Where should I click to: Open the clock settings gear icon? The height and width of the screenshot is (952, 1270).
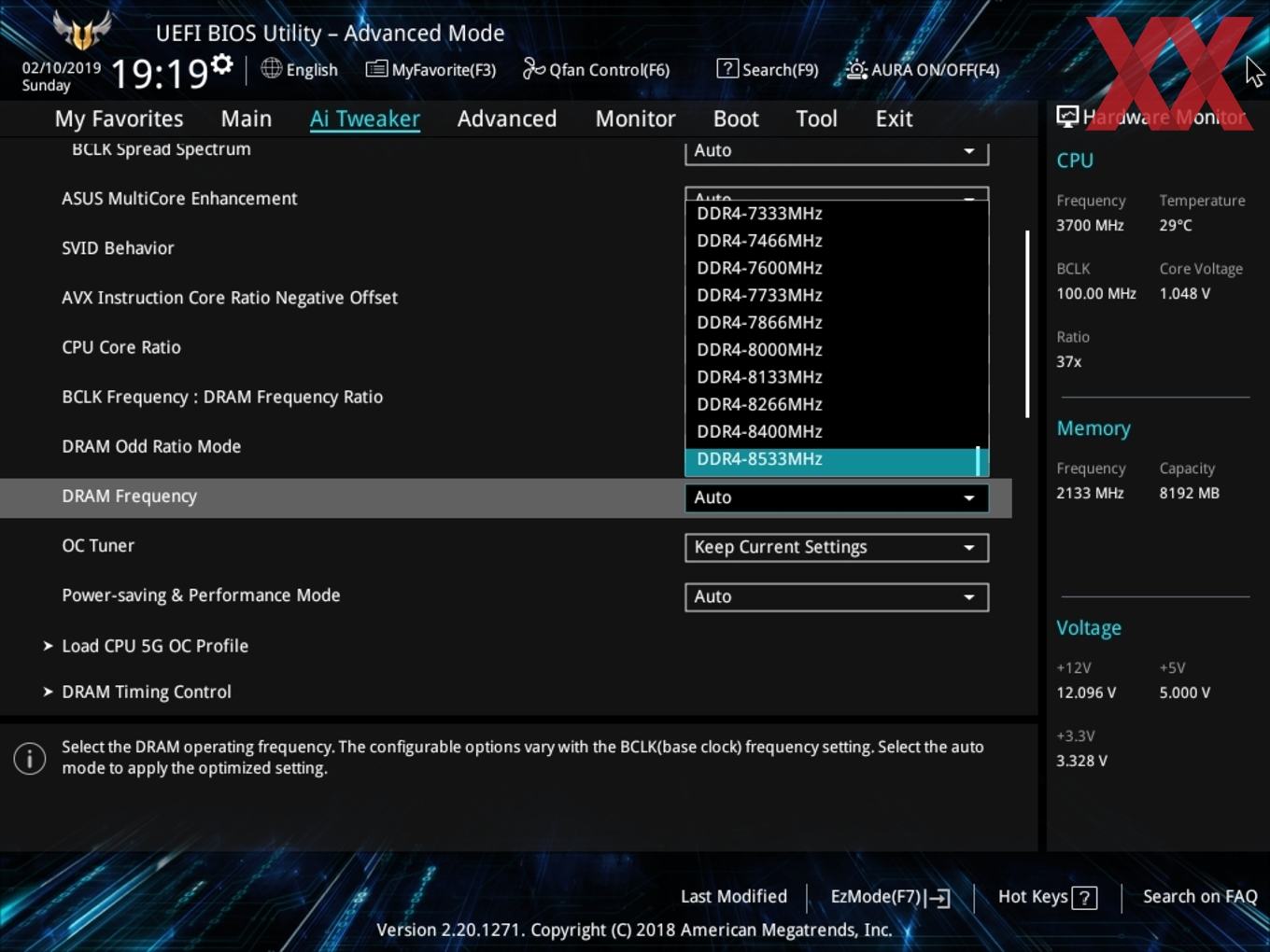[x=221, y=65]
